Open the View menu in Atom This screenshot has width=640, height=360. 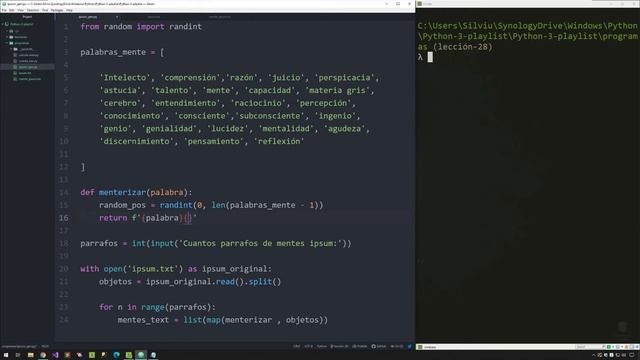point(20,10)
